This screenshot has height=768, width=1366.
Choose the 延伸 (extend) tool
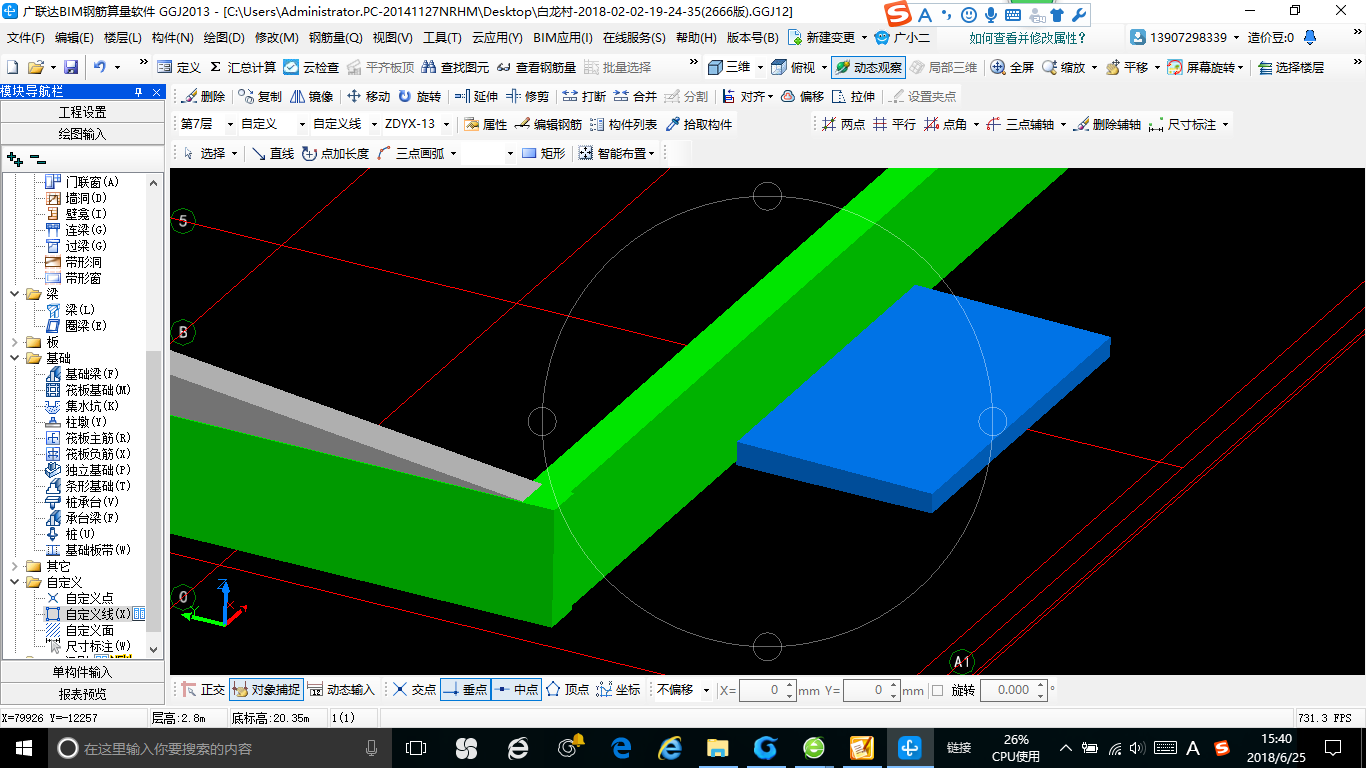tap(476, 97)
